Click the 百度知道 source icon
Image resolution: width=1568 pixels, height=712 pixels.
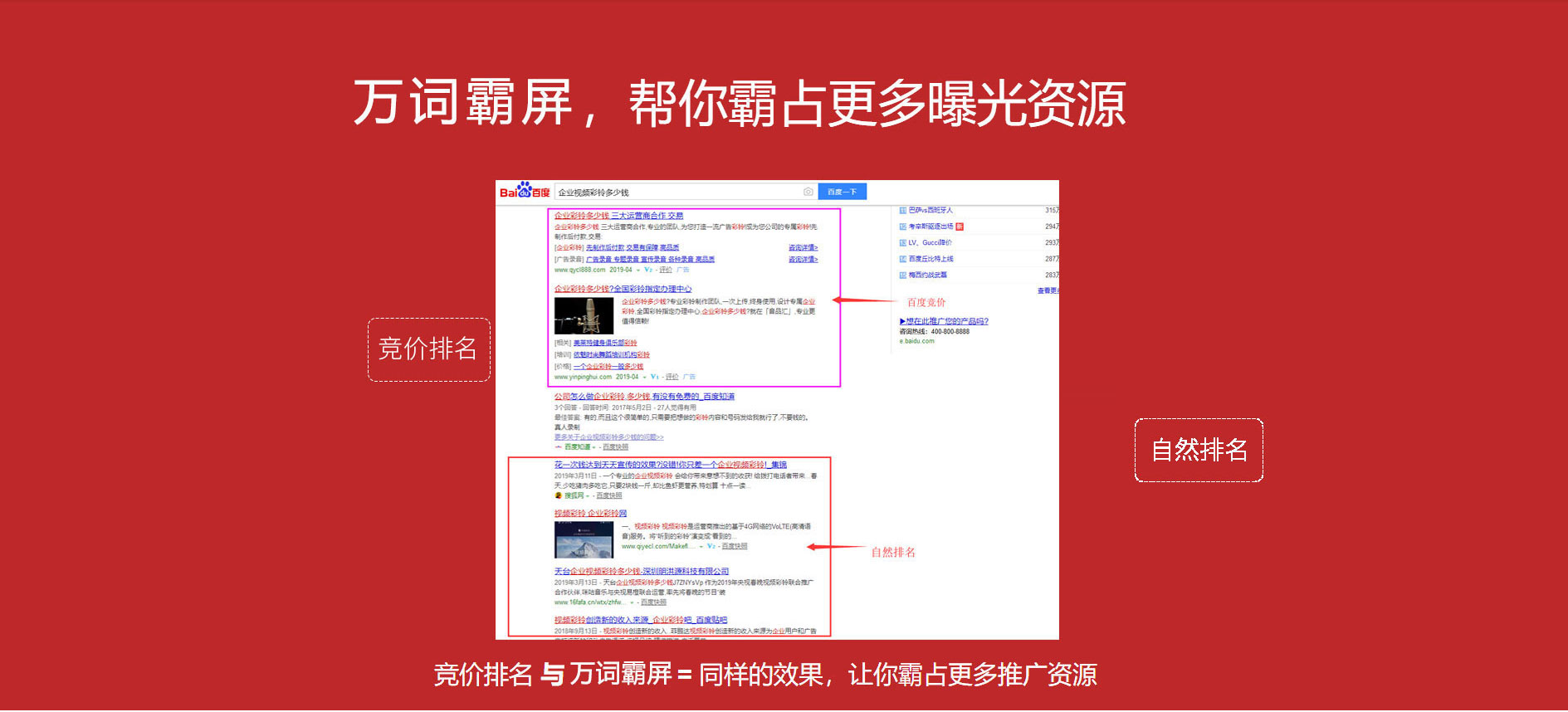tap(559, 446)
